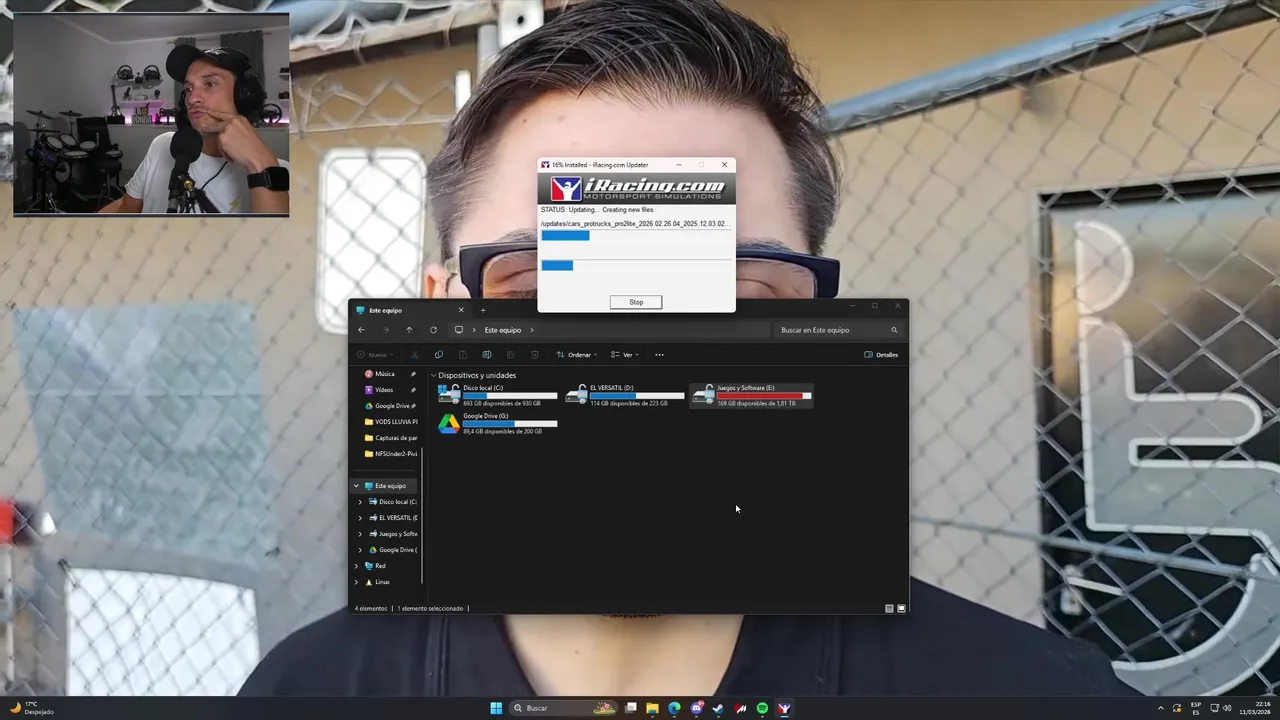Focus the Buscar en Este equipo search box
The image size is (1280, 720).
click(x=838, y=330)
